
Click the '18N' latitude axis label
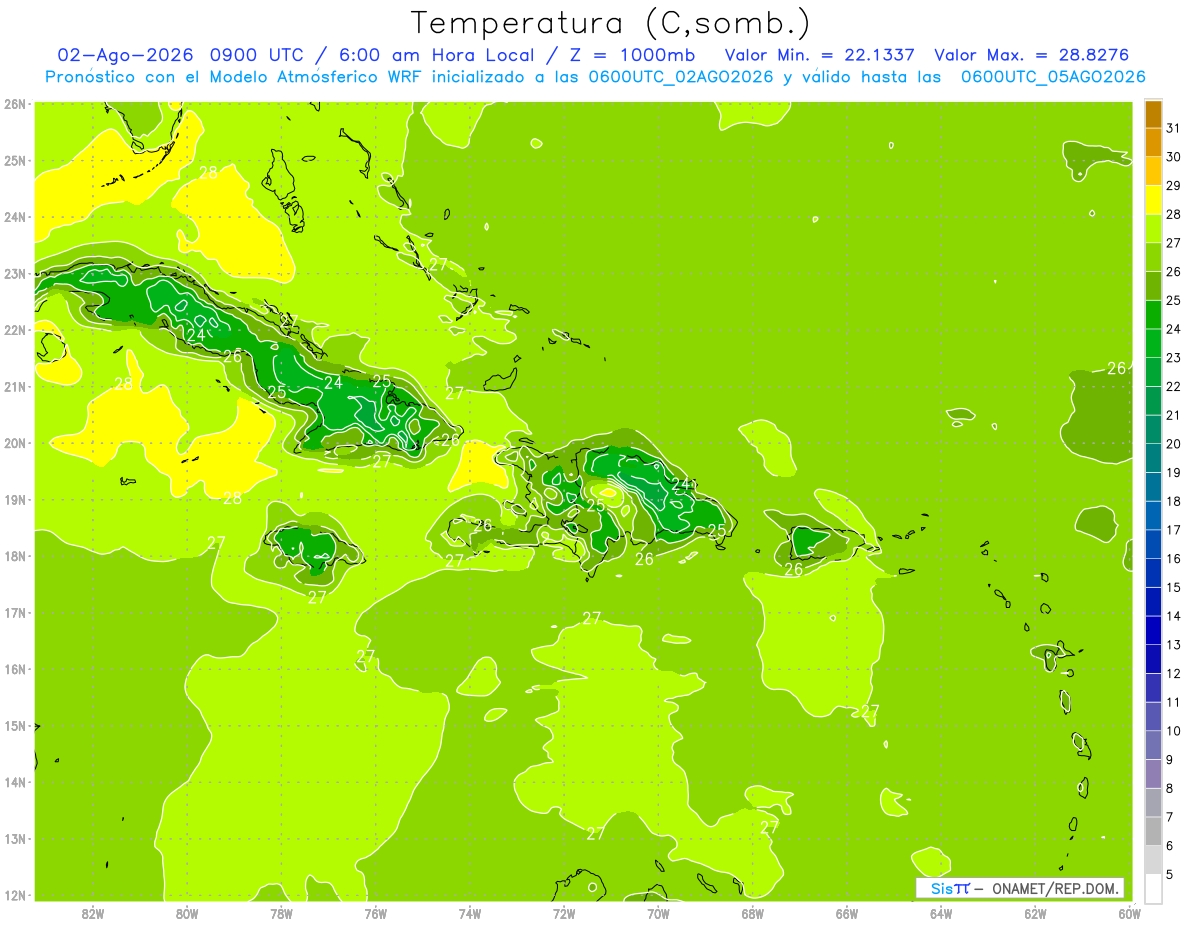coord(15,556)
